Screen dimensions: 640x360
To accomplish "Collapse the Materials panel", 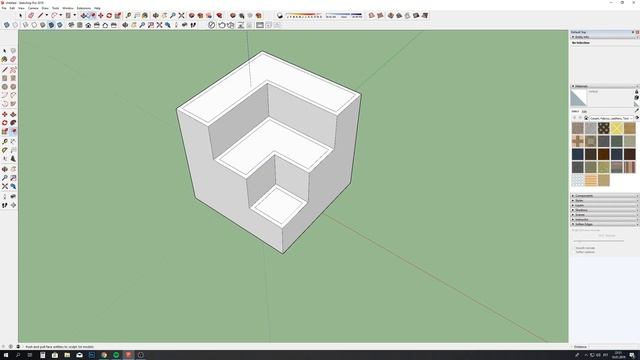I will point(573,86).
